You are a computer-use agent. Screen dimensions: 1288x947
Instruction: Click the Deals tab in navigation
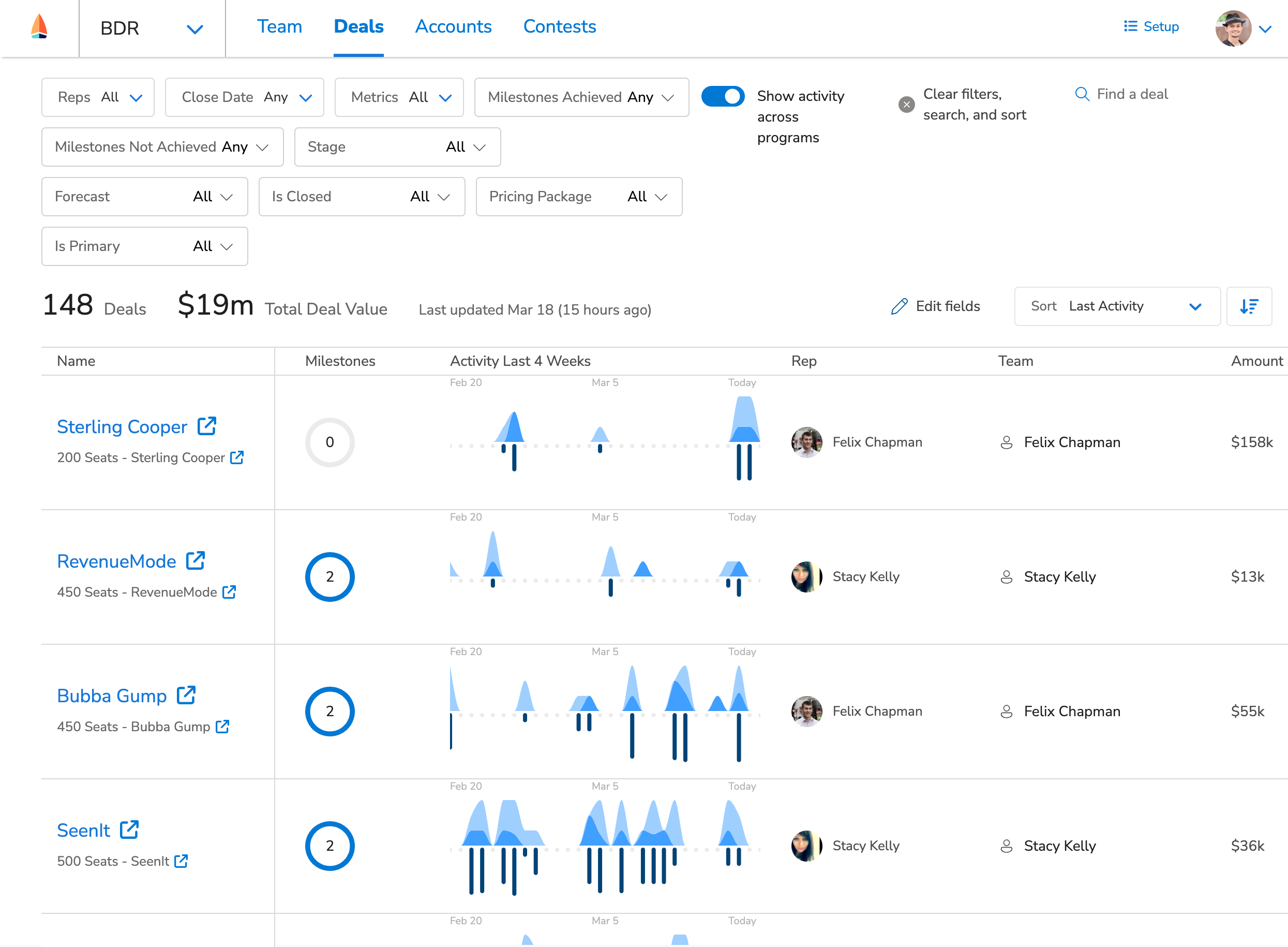[359, 27]
